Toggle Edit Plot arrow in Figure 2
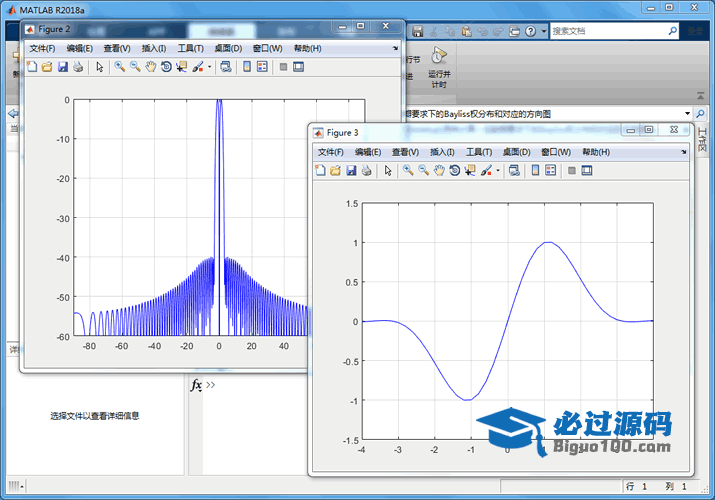The image size is (715, 500). (x=99, y=67)
